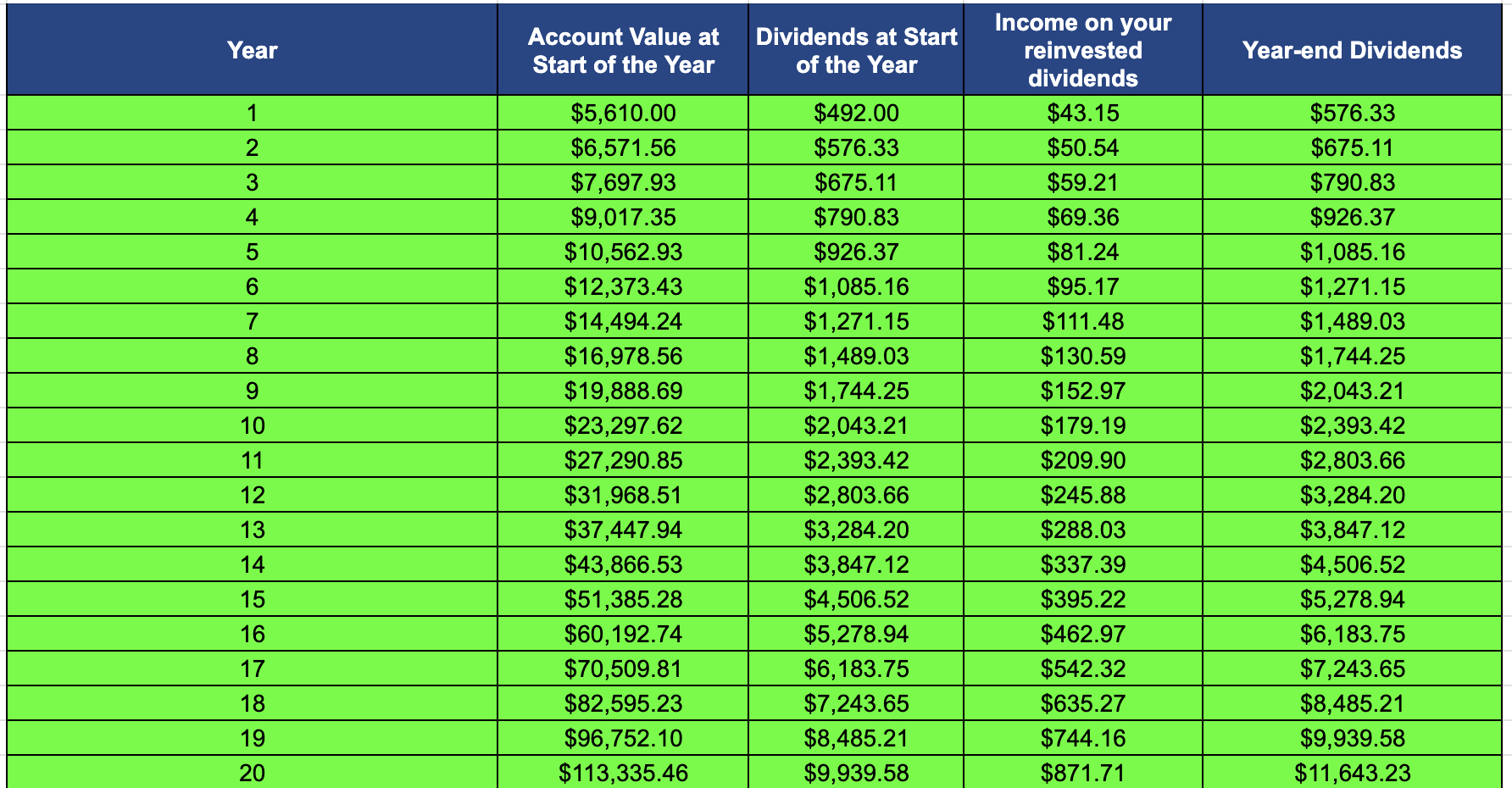Viewport: 1512px width, 788px height.
Task: Click the Year-end Dividends header cell
Action: (x=1352, y=50)
